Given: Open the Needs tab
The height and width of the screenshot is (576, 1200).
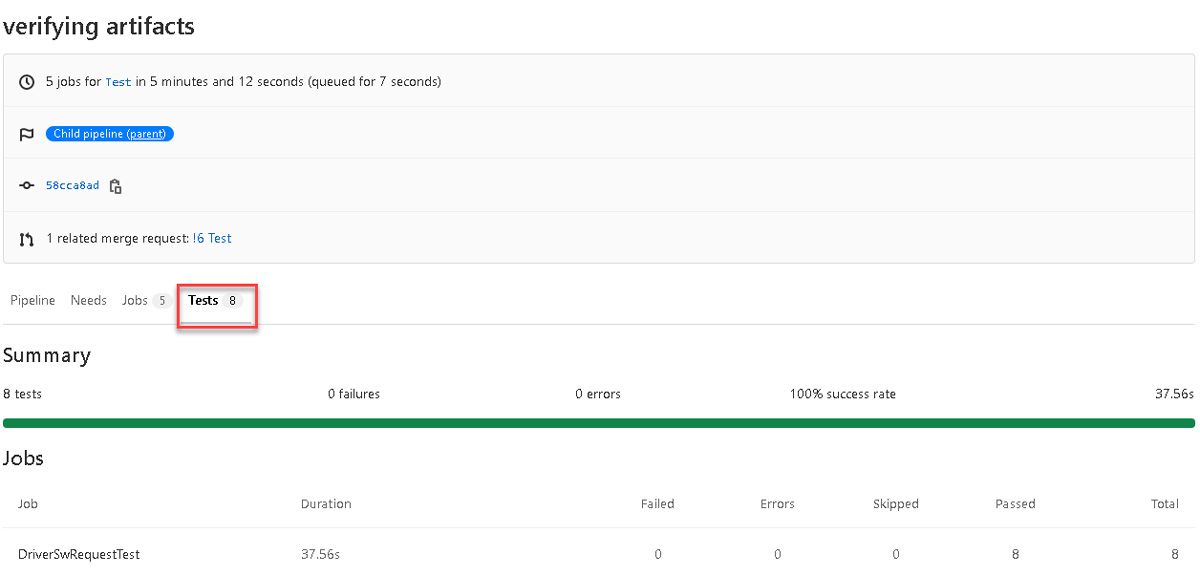Looking at the screenshot, I should click(x=88, y=300).
